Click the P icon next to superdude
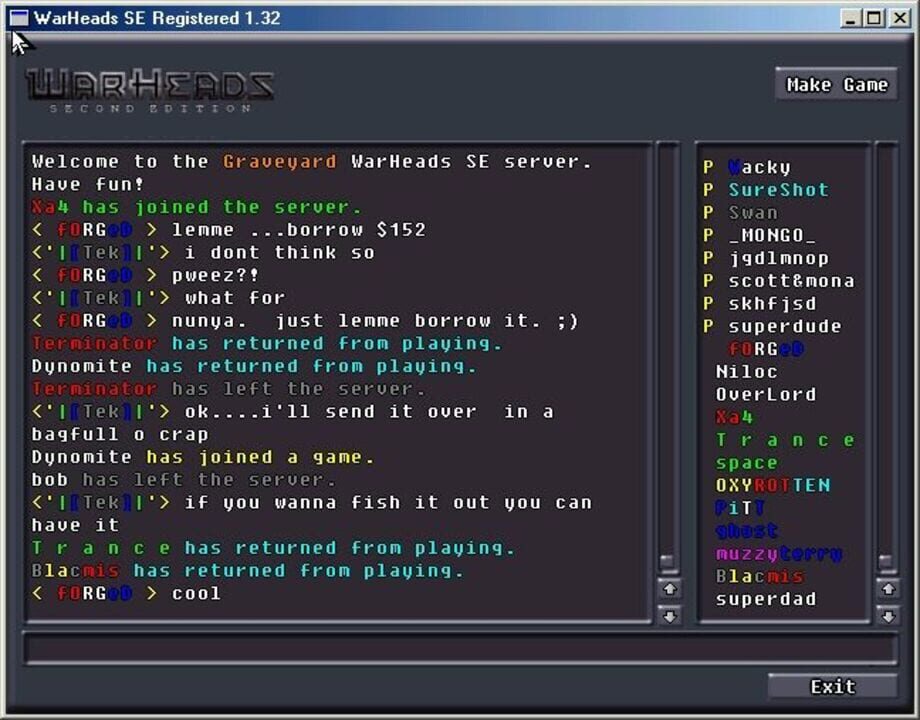The height and width of the screenshot is (720, 920). point(707,326)
